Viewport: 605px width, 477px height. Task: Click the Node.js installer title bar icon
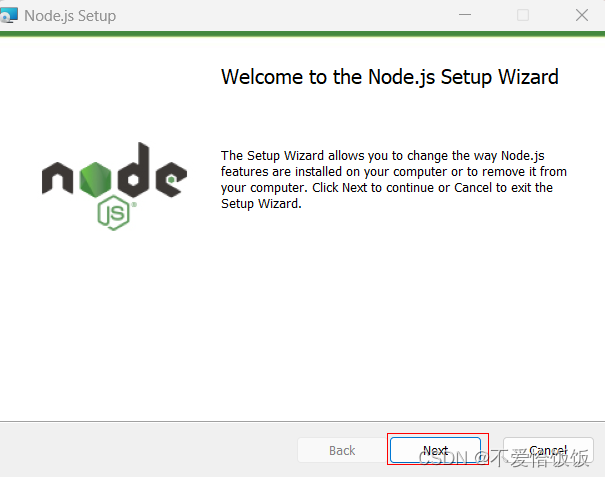(8, 15)
